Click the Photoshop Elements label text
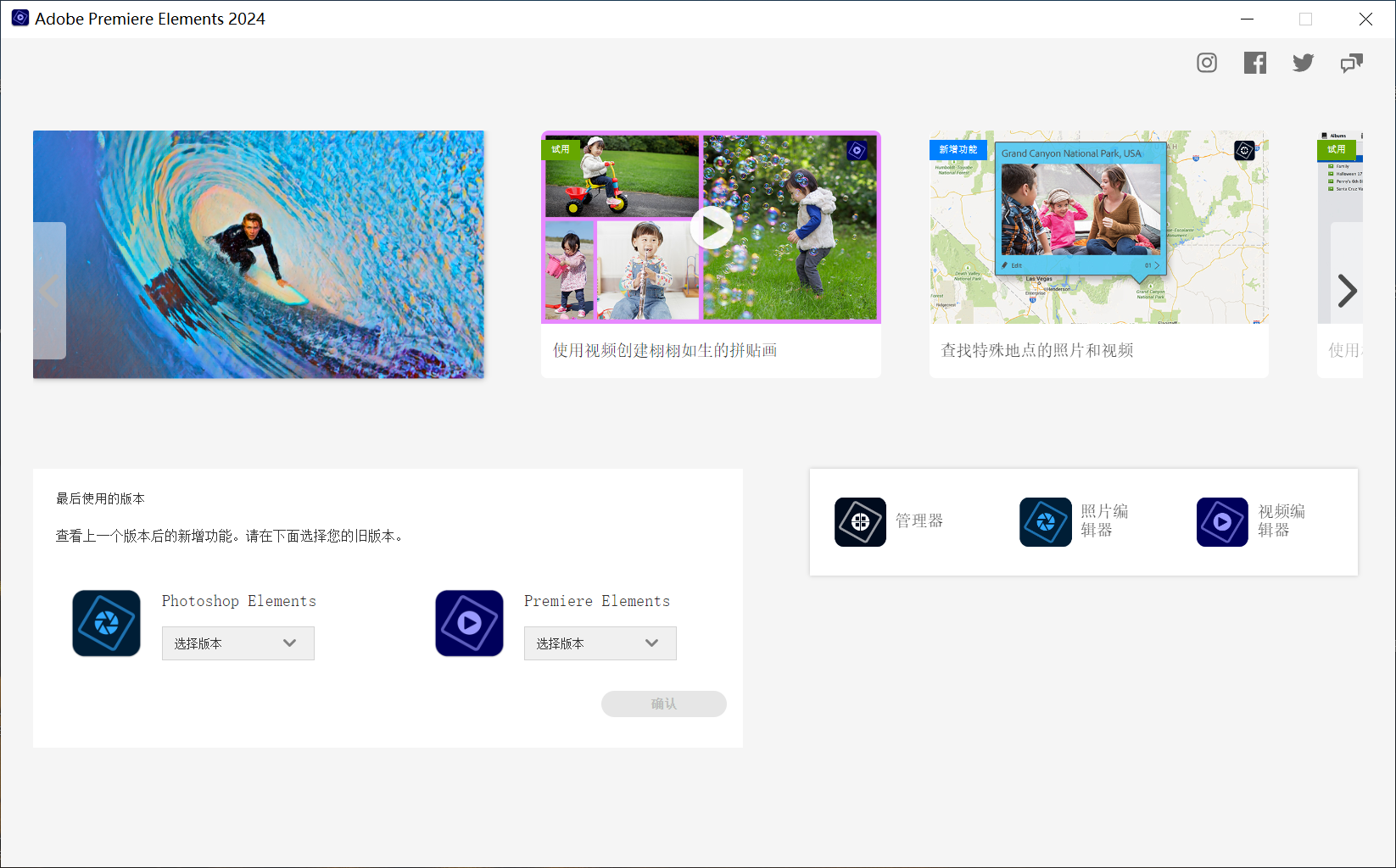Viewport: 1396px width, 868px height. [x=239, y=601]
